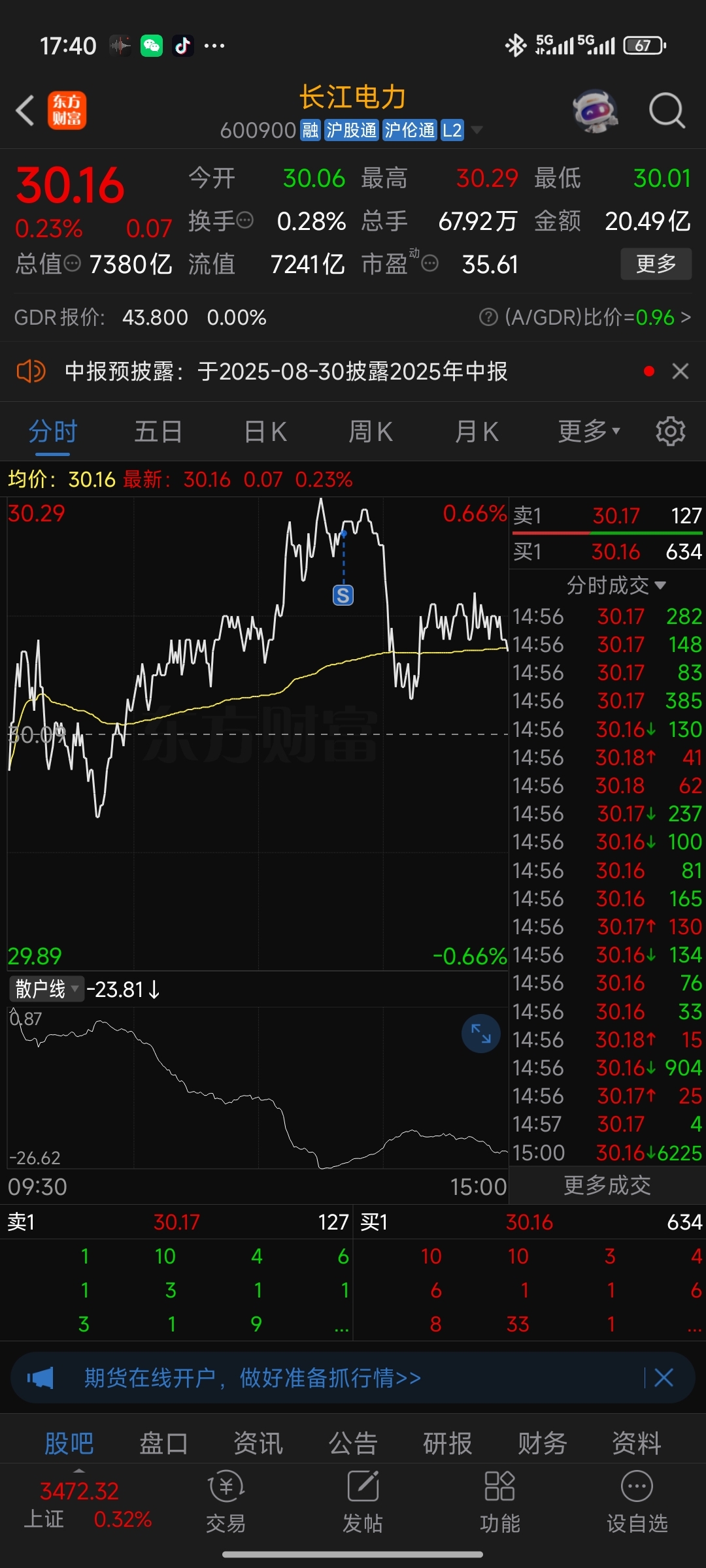The height and width of the screenshot is (1568, 706).
Task: Switch to 资讯 tab
Action: (x=258, y=1443)
